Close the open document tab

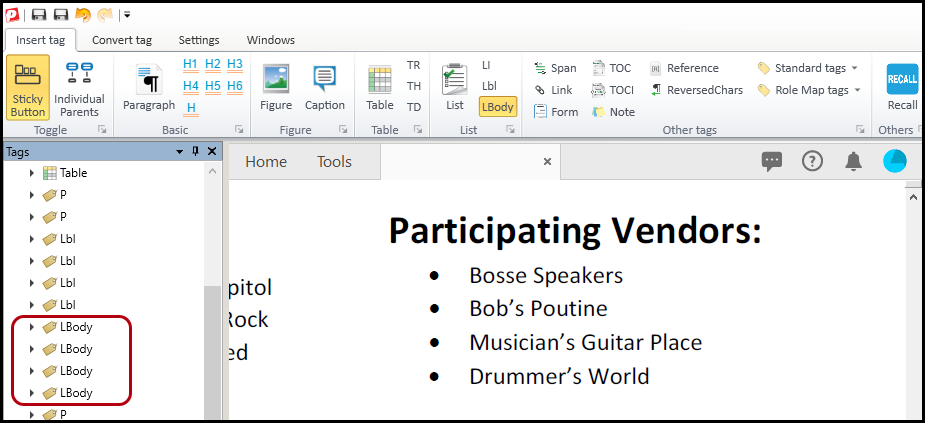547,162
